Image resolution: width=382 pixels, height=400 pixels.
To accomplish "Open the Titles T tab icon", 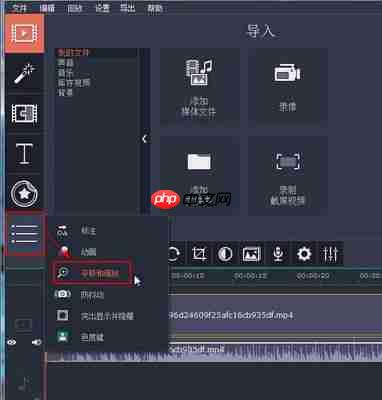I will click(x=25, y=153).
